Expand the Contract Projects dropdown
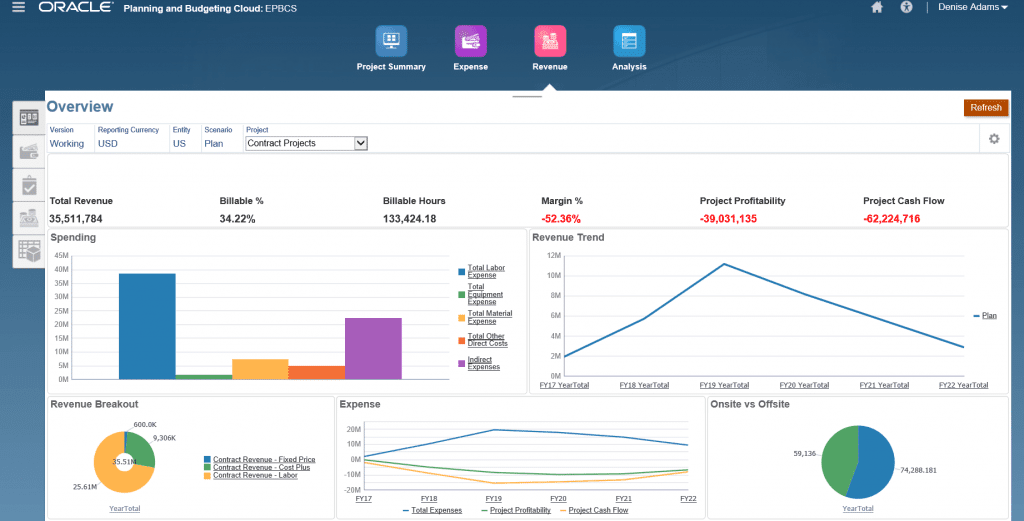 coord(361,143)
